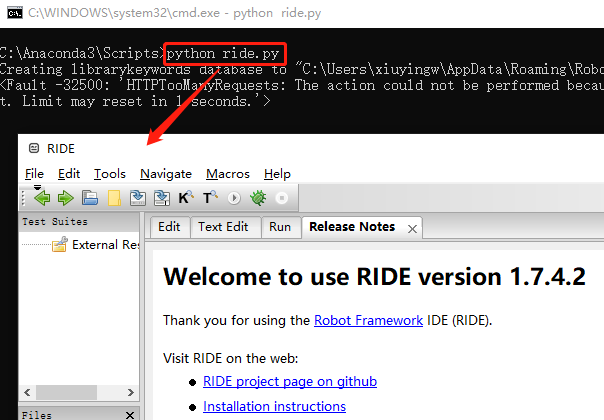This screenshot has width=604, height=420.
Task: Open the Installation instructions link
Action: coord(274,407)
